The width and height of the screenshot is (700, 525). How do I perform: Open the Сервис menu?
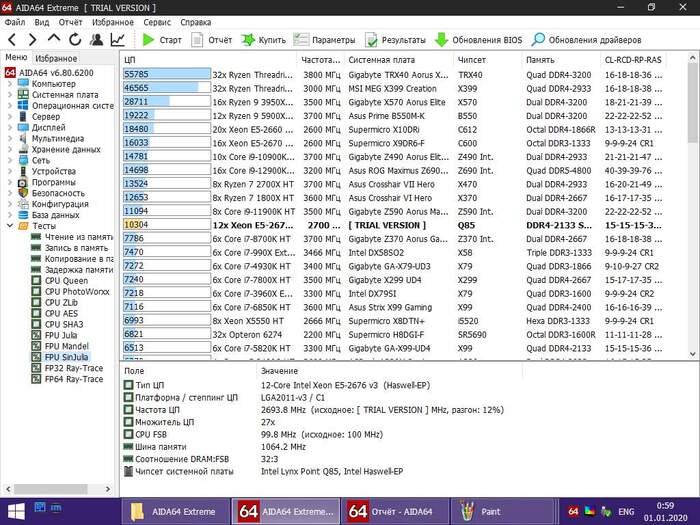click(x=156, y=21)
